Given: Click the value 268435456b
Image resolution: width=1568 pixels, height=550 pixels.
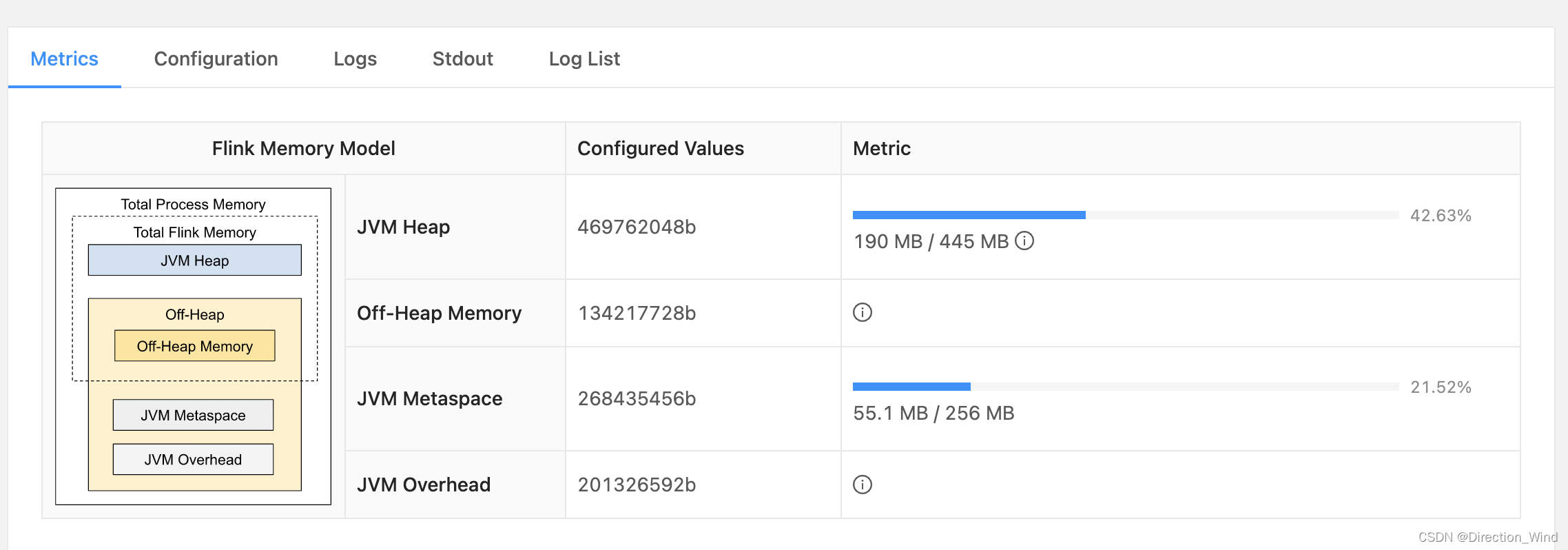Looking at the screenshot, I should (637, 398).
